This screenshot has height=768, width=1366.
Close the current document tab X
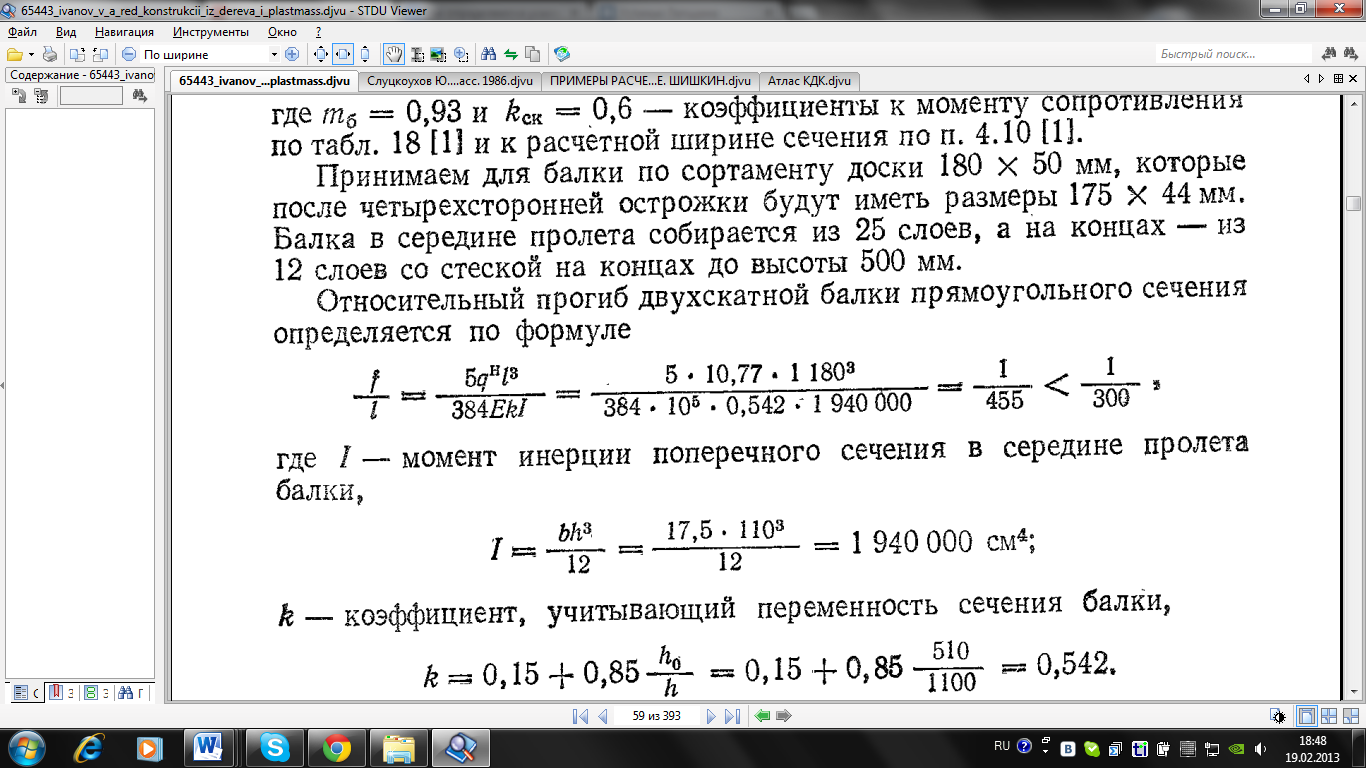(1351, 79)
